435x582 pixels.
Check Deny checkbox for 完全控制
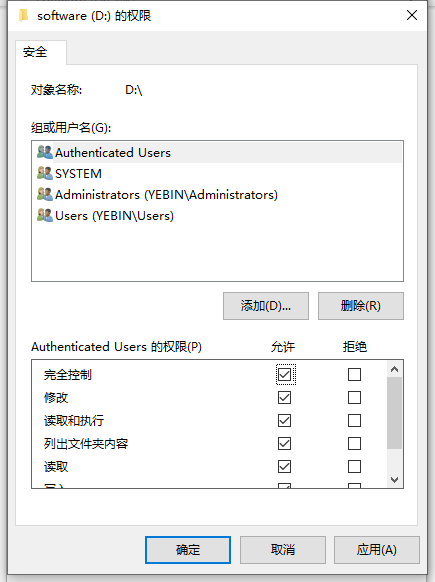tap(354, 374)
